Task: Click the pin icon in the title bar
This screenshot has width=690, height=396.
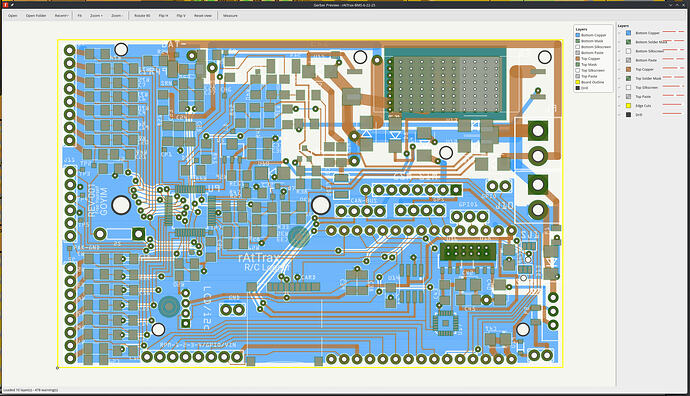Action: (12, 5)
